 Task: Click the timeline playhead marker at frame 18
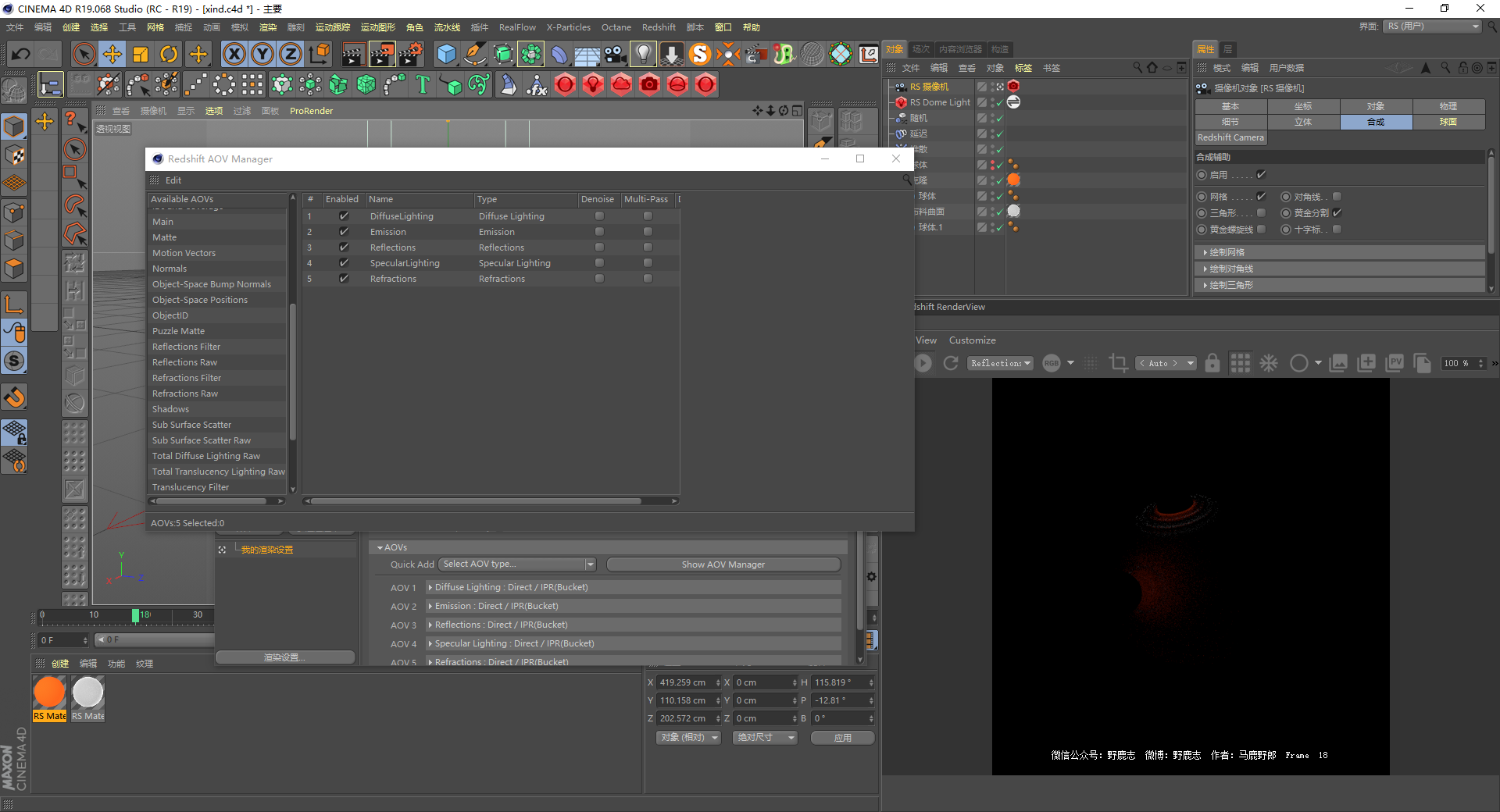(135, 615)
